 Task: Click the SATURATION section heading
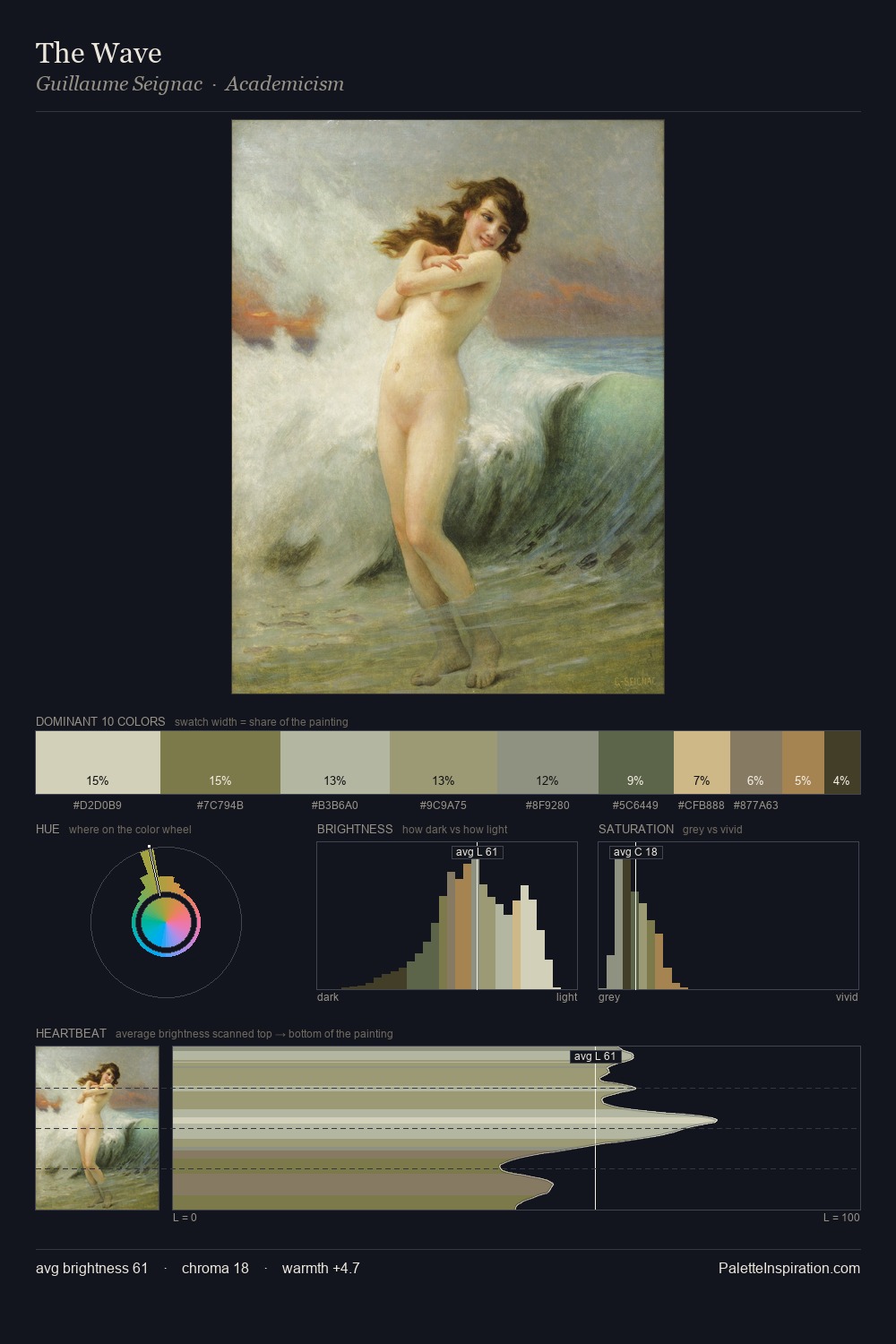coord(636,829)
